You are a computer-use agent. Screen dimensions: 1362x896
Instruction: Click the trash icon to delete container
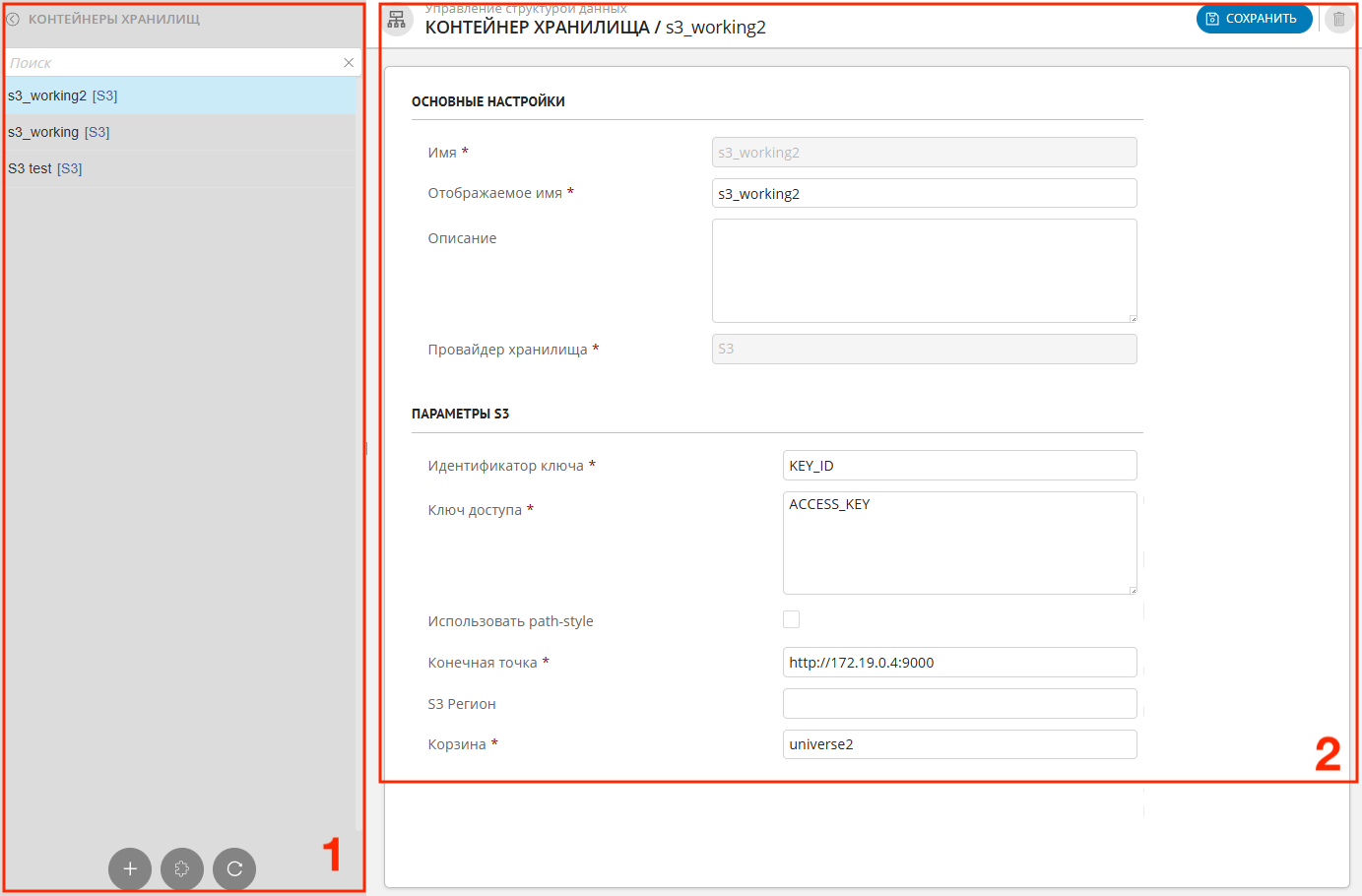click(1338, 19)
